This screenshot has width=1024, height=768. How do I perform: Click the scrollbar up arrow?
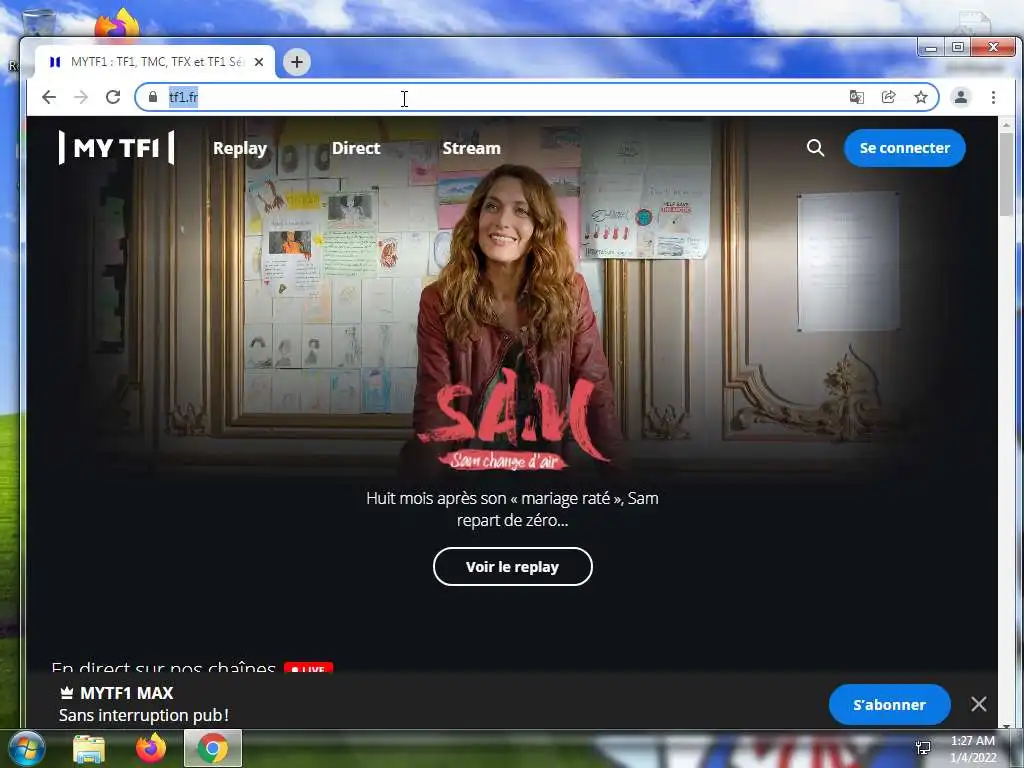click(x=1006, y=124)
